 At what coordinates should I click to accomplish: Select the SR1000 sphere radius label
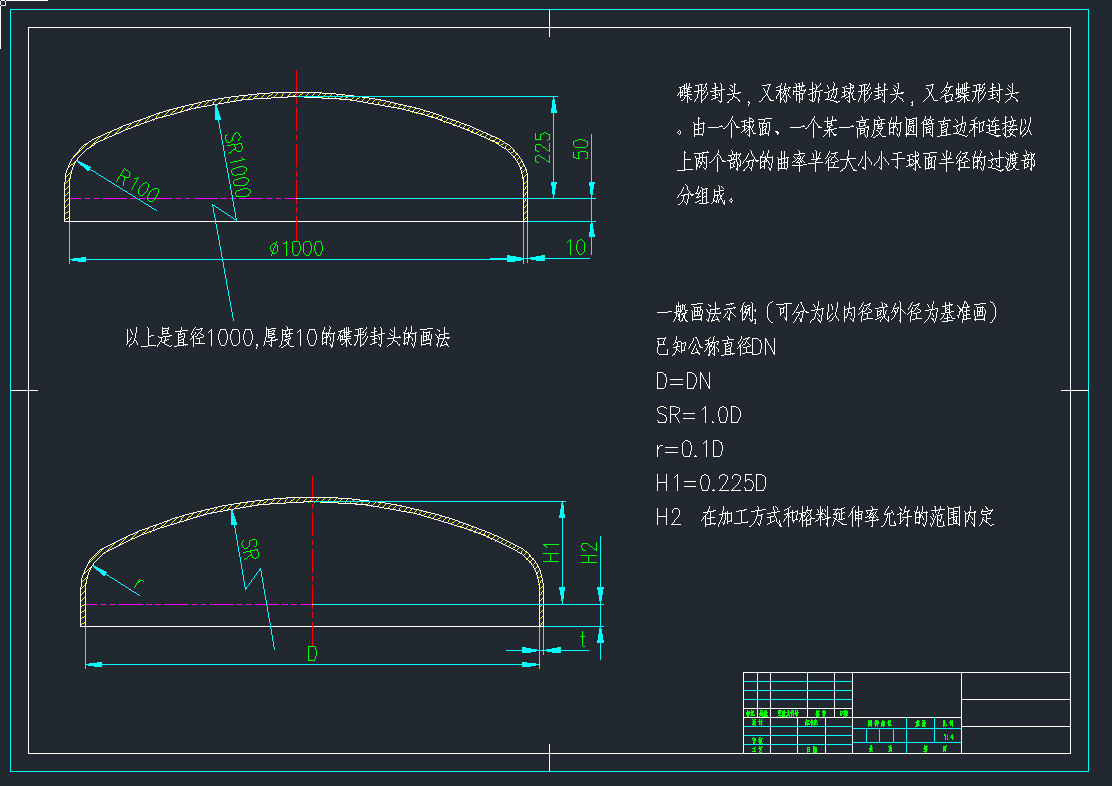pyautogui.click(x=238, y=164)
